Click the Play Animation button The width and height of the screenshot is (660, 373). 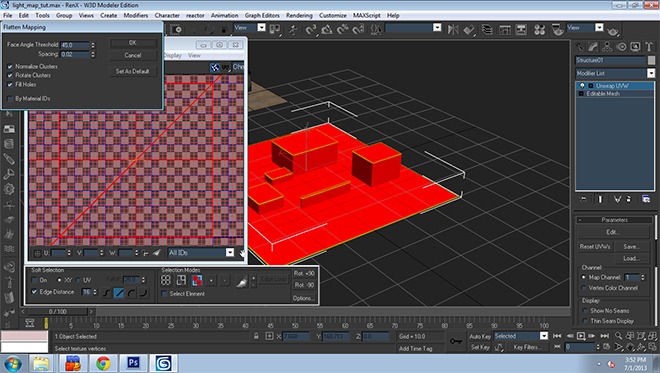pos(581,336)
